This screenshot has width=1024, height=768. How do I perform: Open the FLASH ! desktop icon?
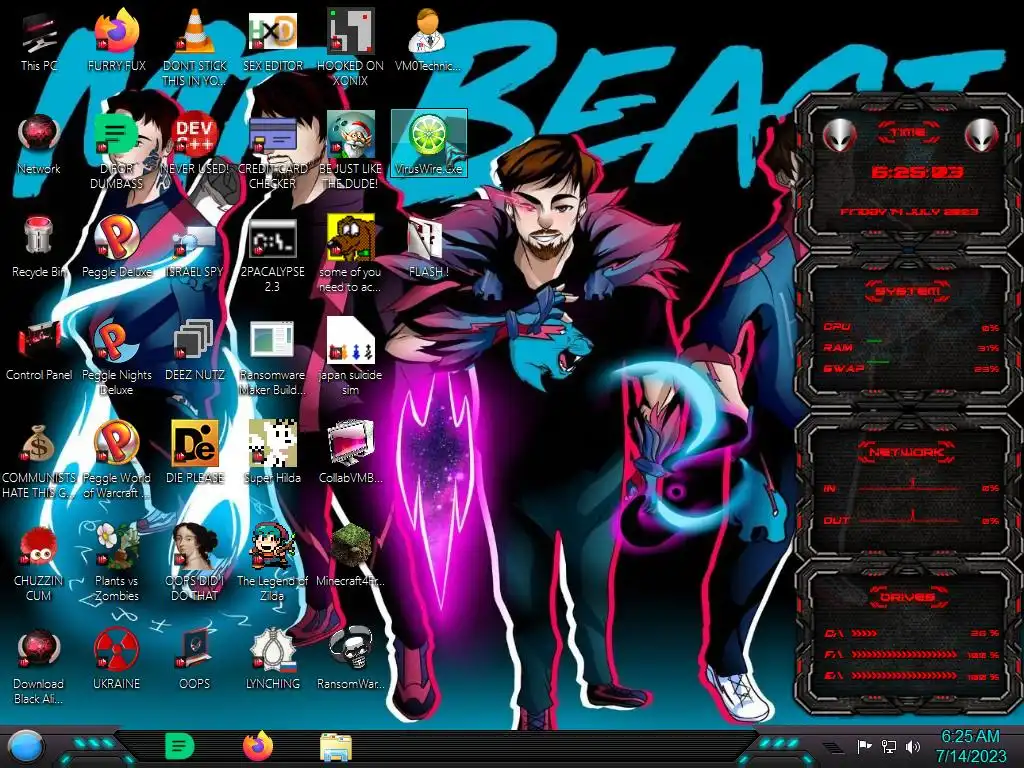pyautogui.click(x=427, y=247)
